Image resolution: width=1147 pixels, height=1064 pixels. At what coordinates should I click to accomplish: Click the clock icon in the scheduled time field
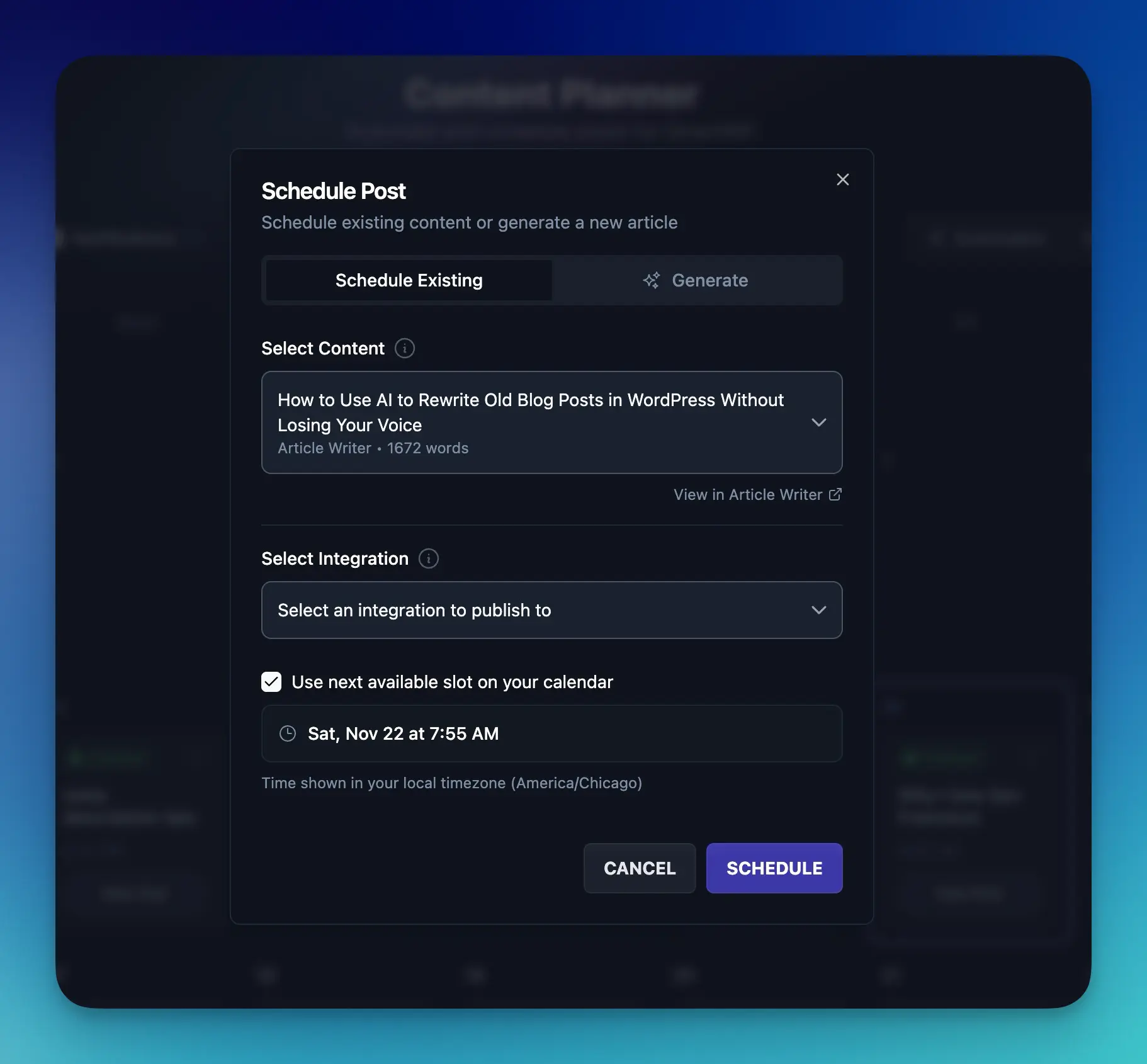click(287, 733)
